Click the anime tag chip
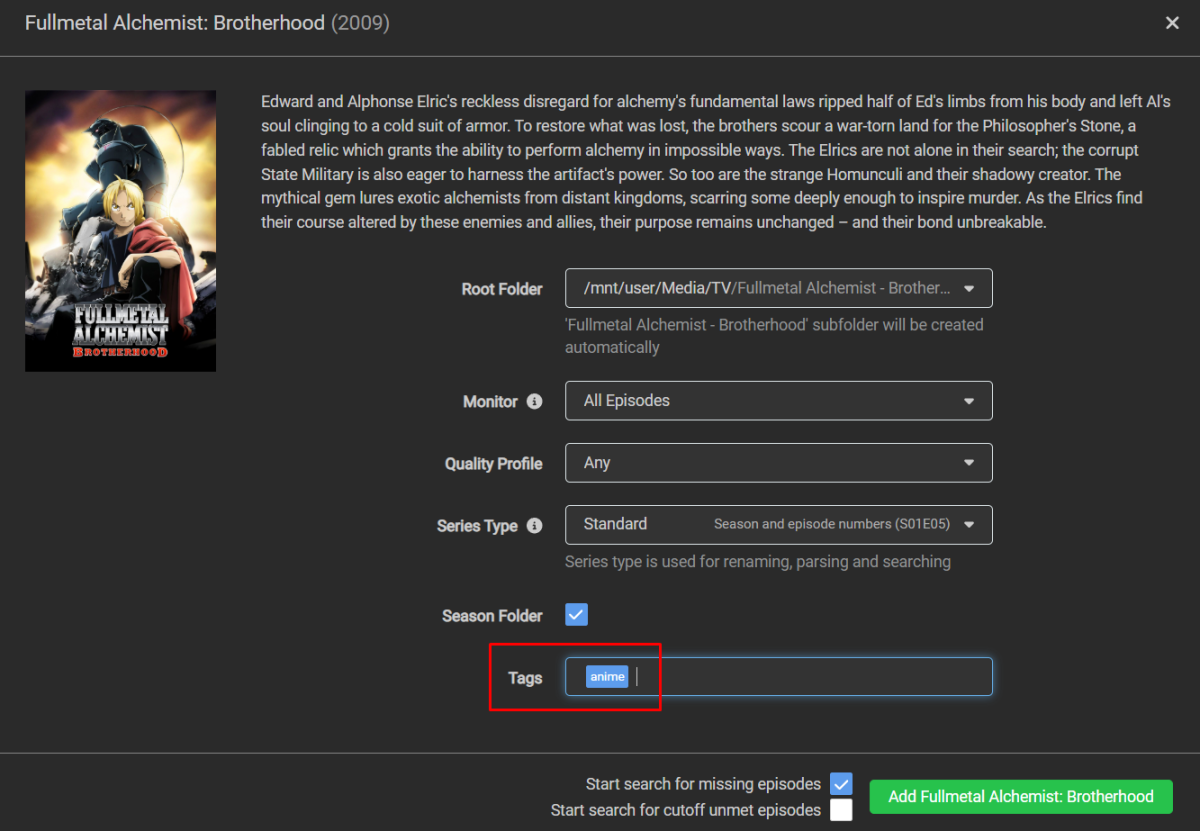This screenshot has width=1200, height=831. click(x=607, y=677)
